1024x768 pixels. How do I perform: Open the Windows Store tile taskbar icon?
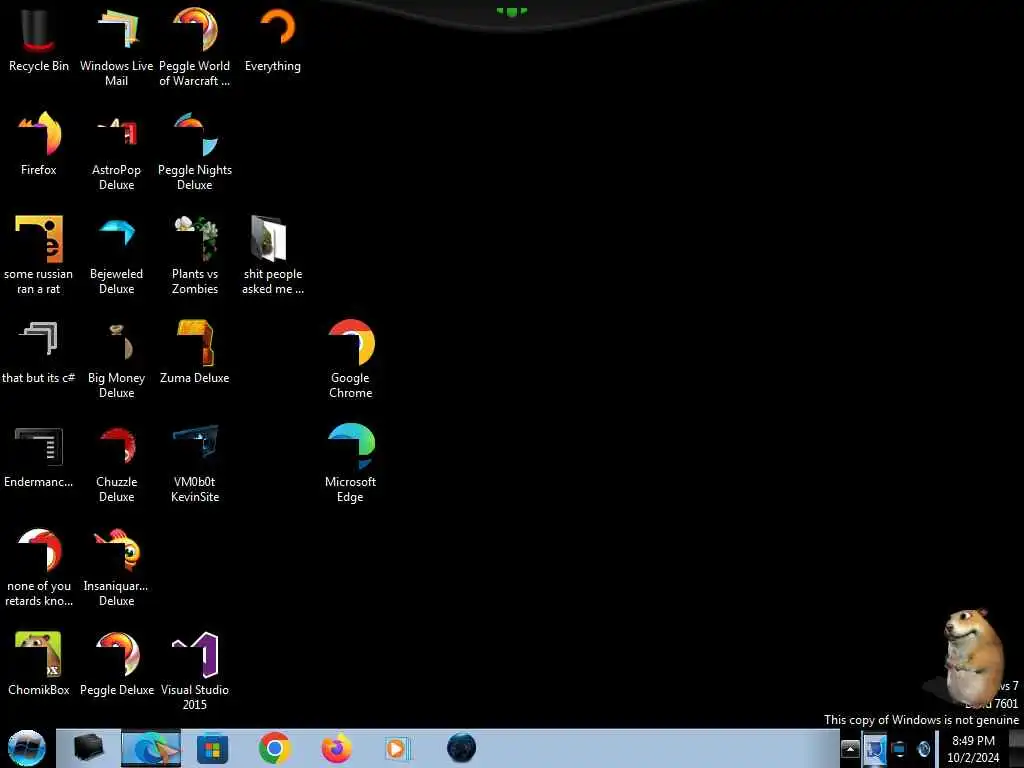pyautogui.click(x=212, y=748)
